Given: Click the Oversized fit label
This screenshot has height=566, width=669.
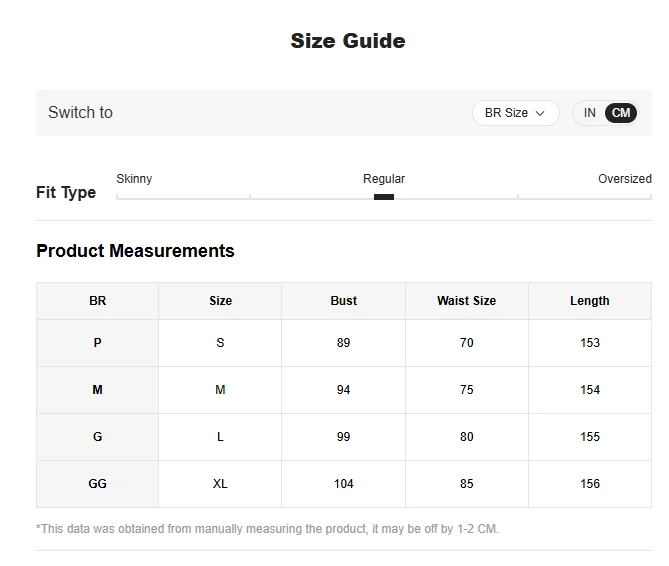Looking at the screenshot, I should [x=624, y=179].
